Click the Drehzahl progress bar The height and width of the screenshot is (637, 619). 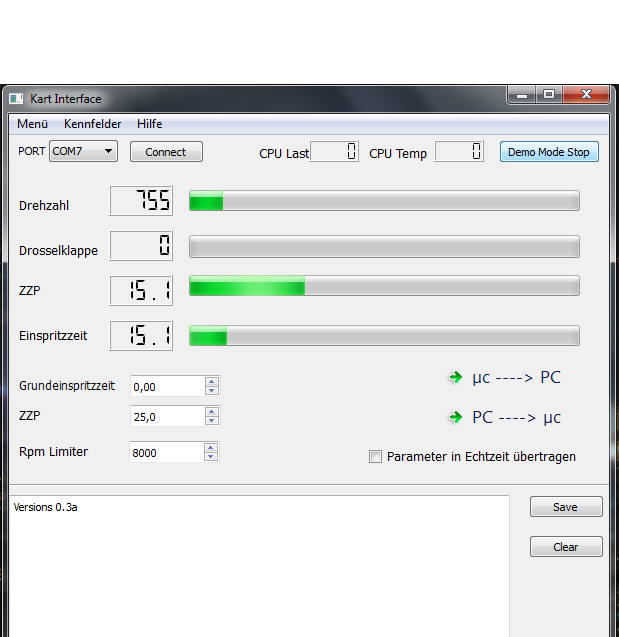(x=384, y=201)
